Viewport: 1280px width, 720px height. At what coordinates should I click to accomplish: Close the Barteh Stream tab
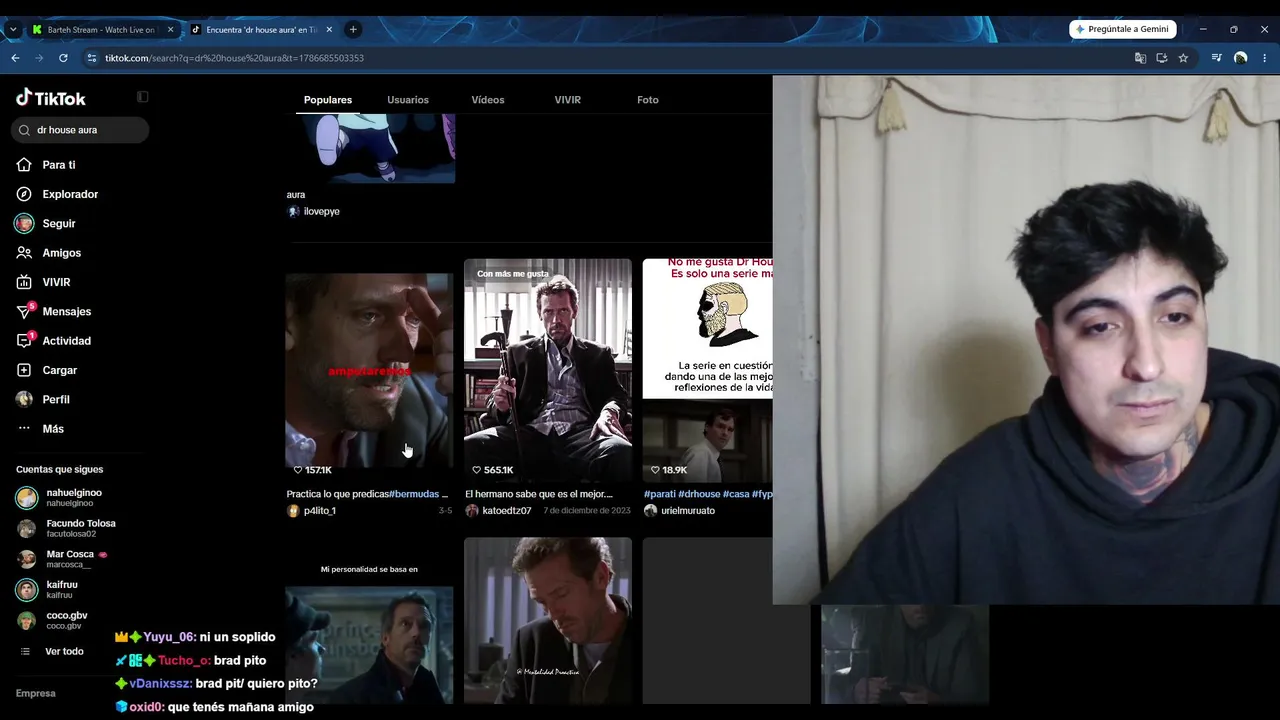(170, 30)
